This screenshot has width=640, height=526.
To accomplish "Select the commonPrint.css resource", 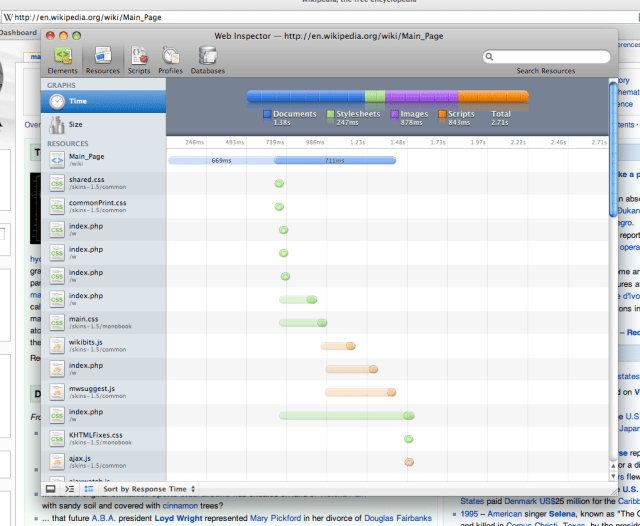I will point(103,206).
